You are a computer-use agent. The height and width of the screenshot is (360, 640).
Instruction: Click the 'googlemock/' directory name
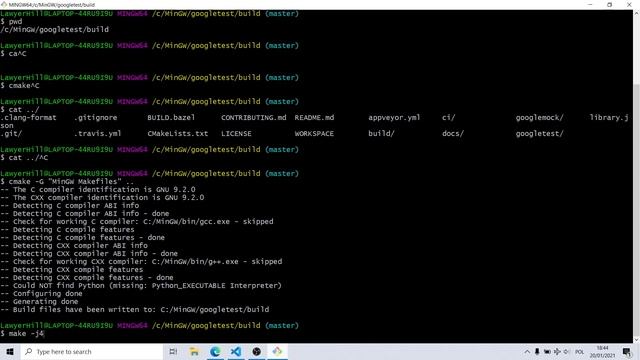(540, 118)
